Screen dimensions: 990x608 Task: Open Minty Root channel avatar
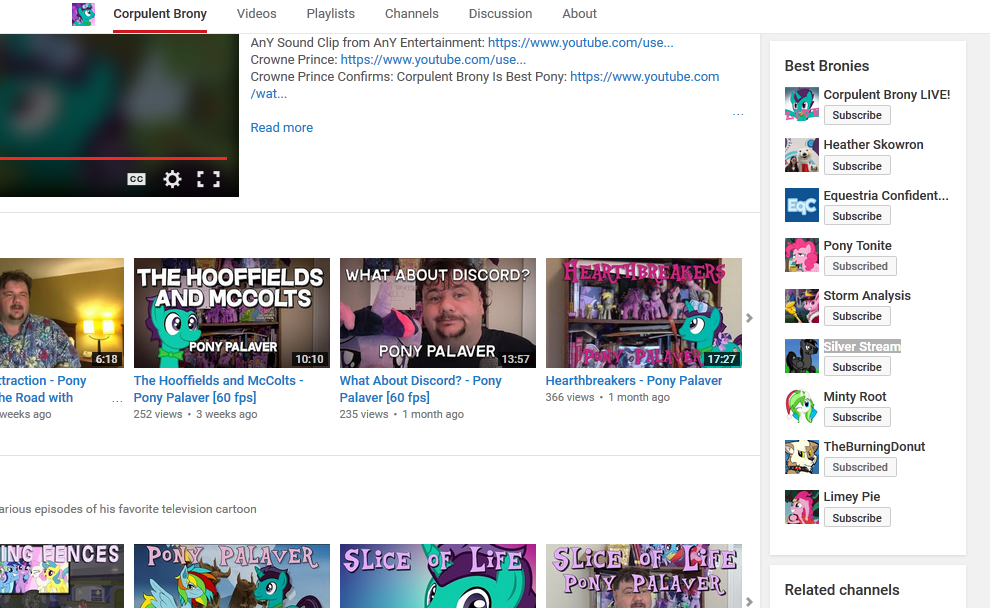point(802,406)
